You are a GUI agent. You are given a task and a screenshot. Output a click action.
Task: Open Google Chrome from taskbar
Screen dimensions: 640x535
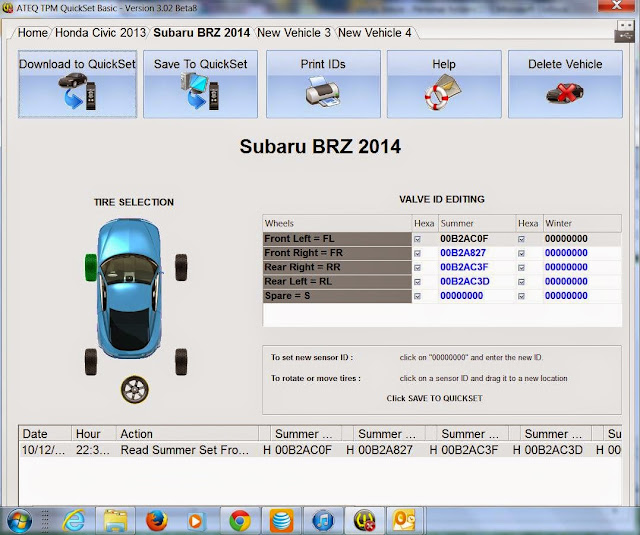pos(240,521)
